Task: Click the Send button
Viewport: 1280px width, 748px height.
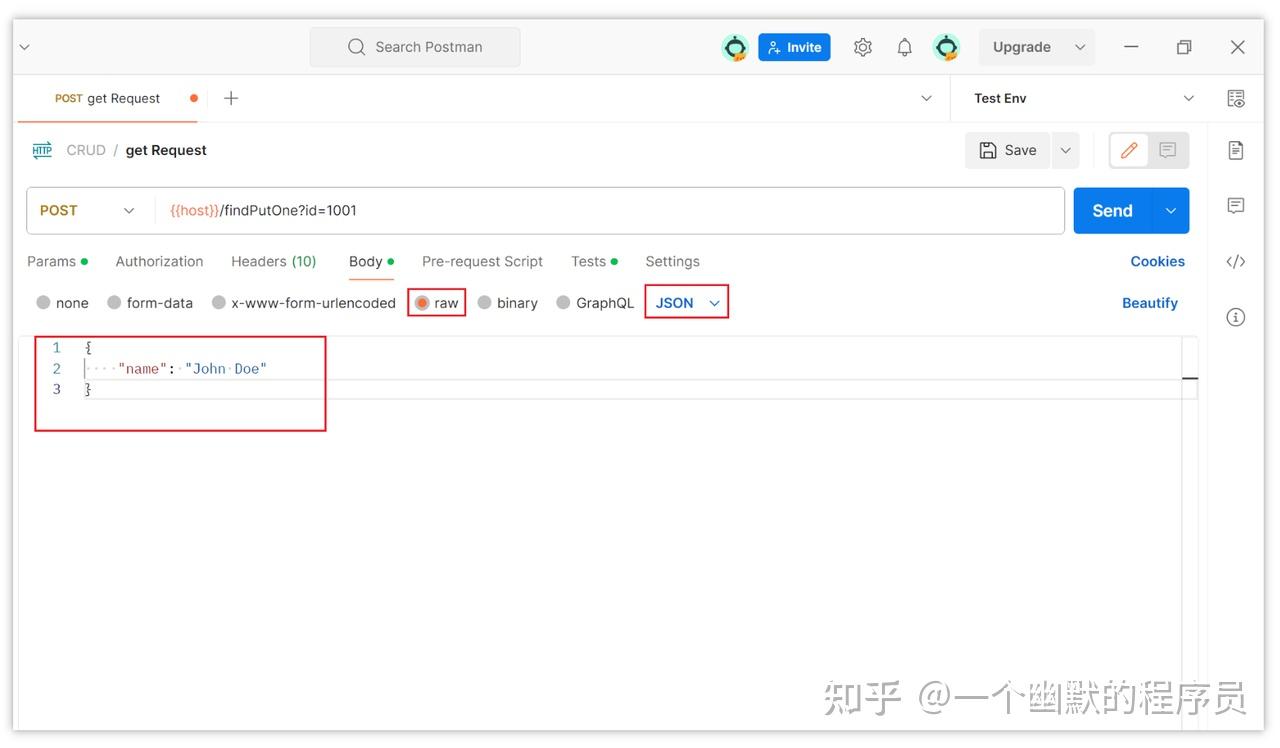Action: pyautogui.click(x=1110, y=210)
